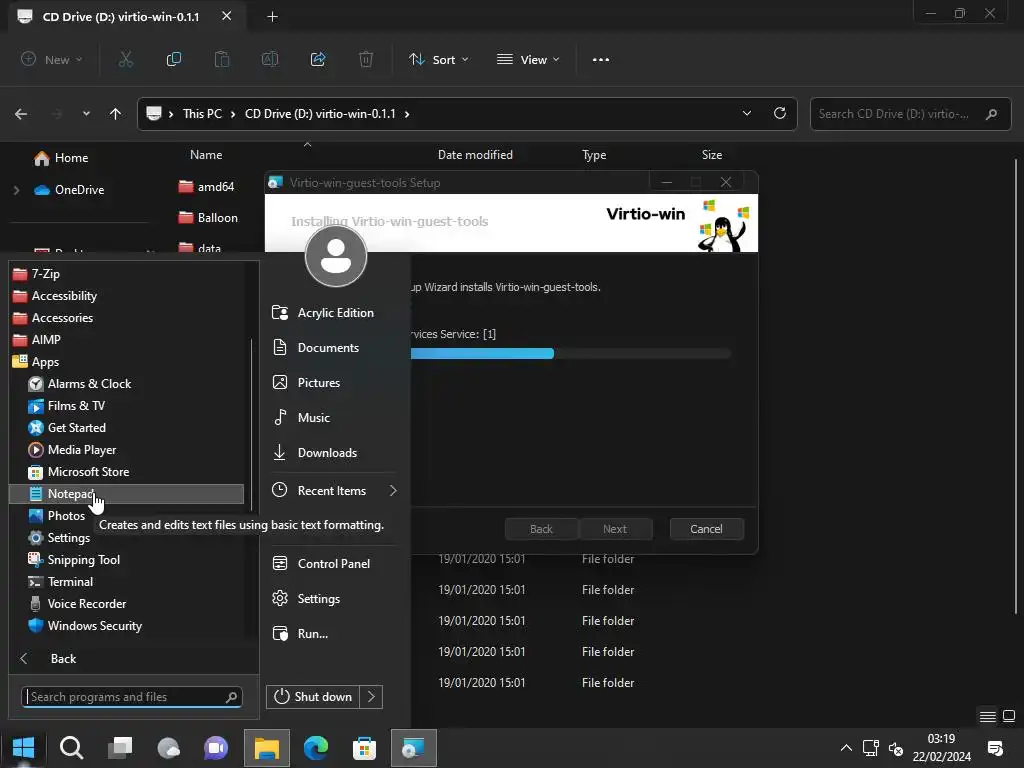Cancel the Virtio-win-guest-tools setup
The height and width of the screenshot is (768, 1024).
[x=706, y=529]
